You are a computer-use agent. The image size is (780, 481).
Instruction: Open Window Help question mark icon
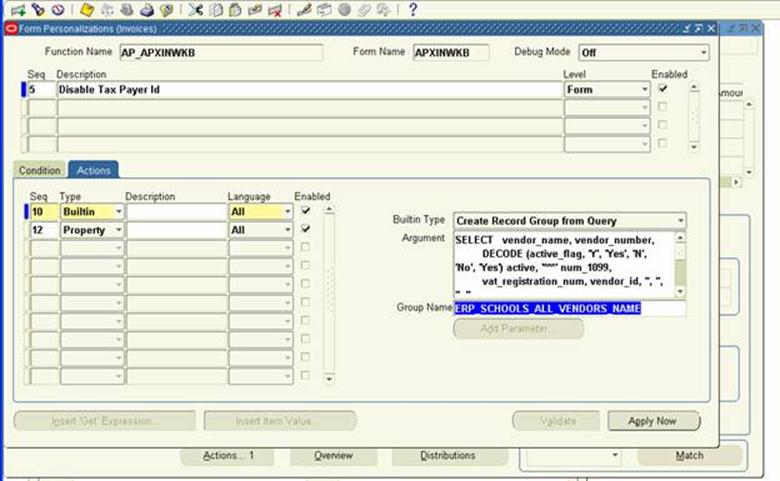(412, 9)
